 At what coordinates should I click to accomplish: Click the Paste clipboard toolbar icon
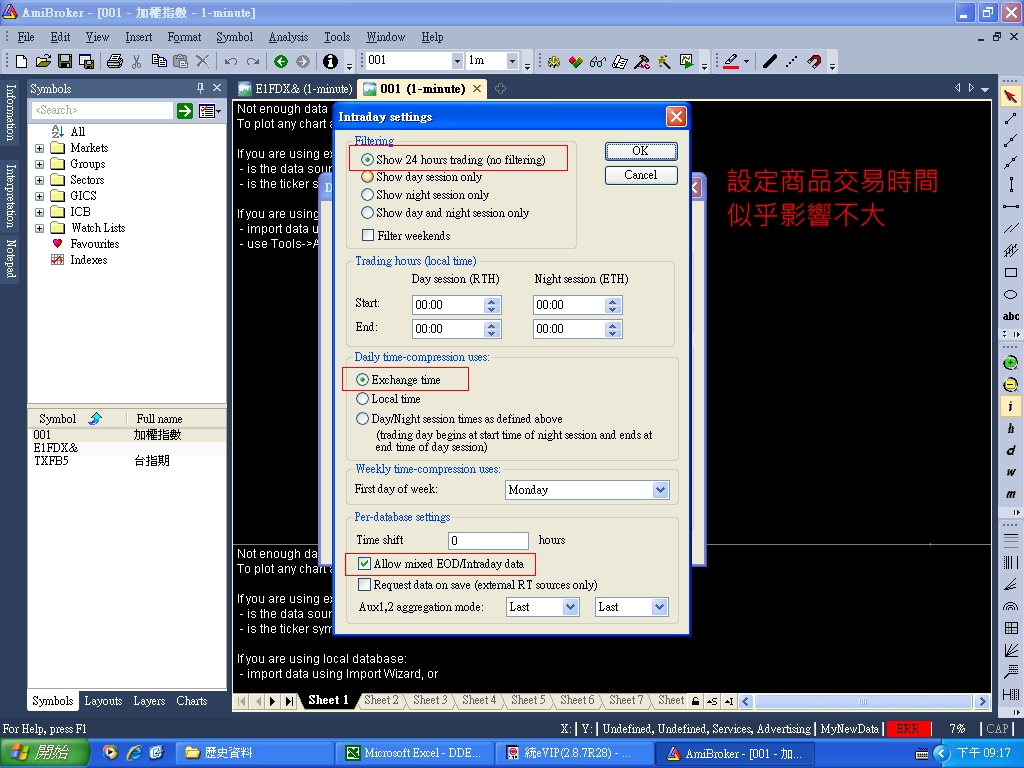[x=180, y=61]
